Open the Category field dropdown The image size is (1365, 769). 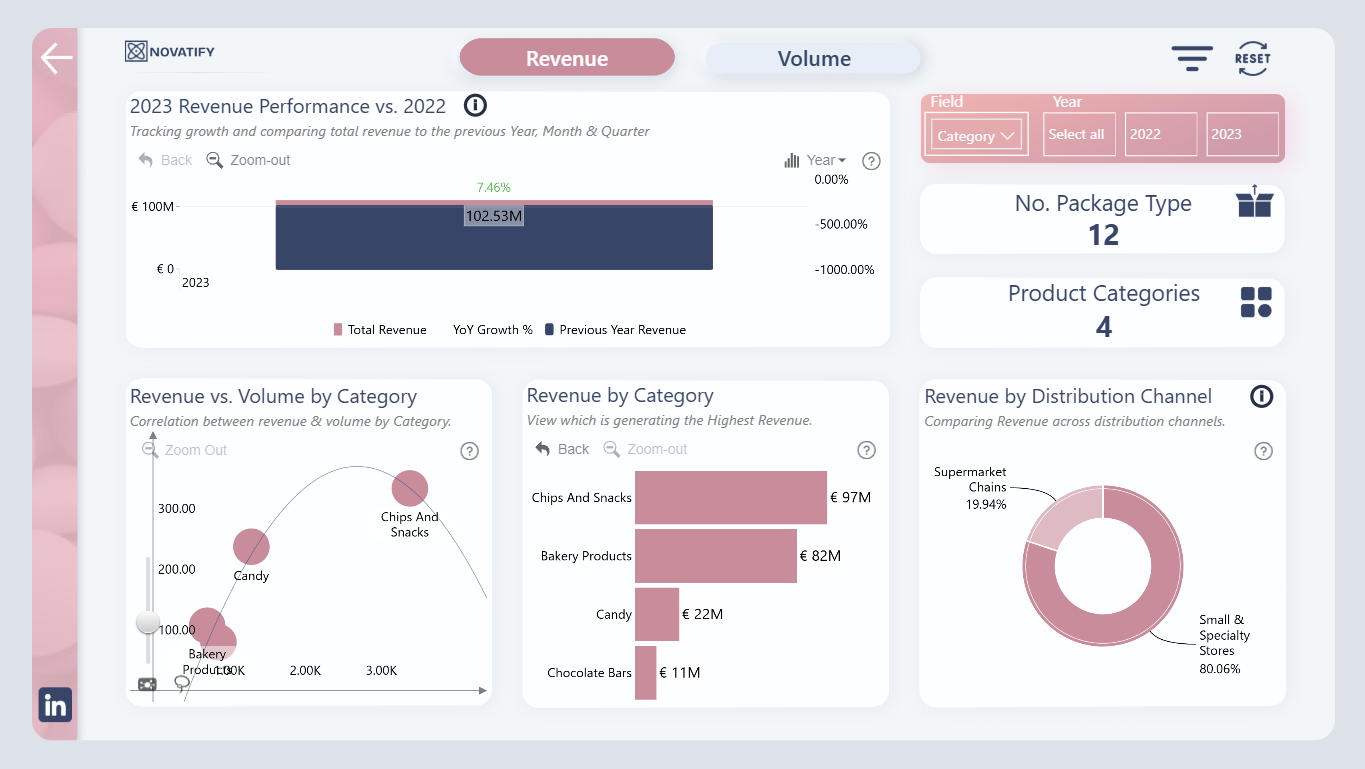pos(976,135)
